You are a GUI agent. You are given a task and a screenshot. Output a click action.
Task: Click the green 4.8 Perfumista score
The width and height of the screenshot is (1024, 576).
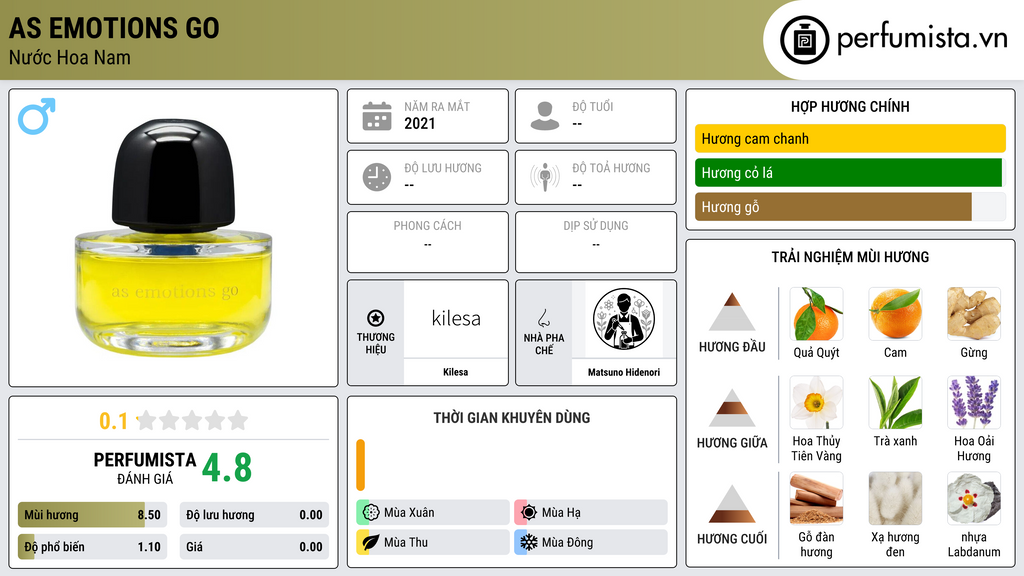click(x=227, y=468)
